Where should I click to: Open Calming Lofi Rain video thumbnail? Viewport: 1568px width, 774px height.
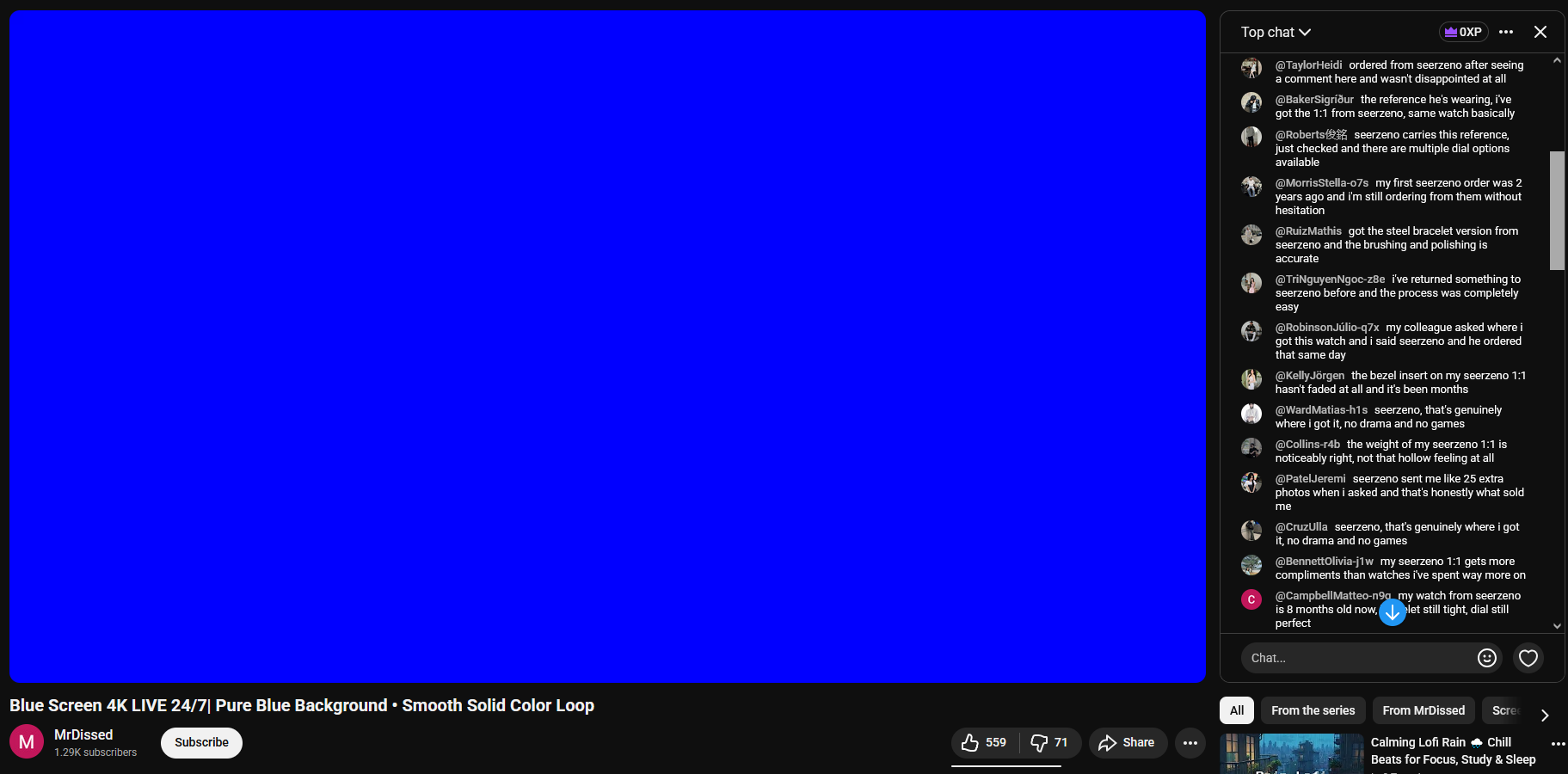tap(1291, 754)
